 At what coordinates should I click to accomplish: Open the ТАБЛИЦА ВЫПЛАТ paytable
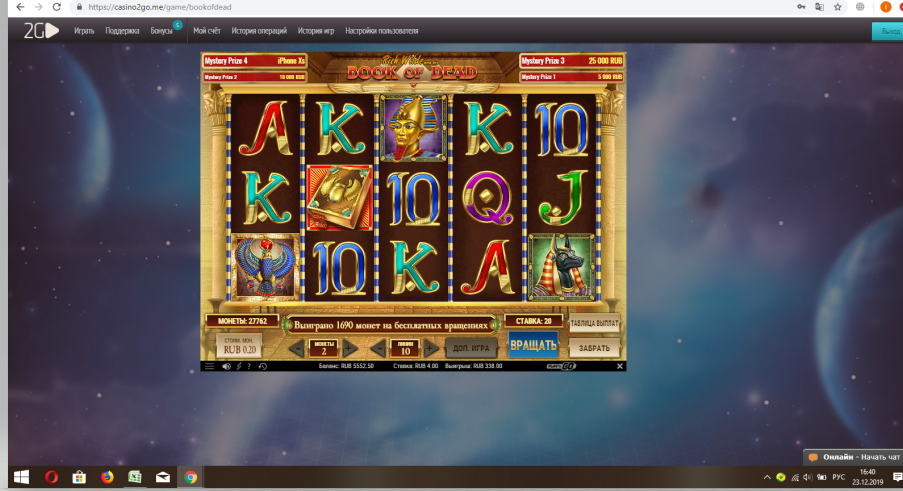(x=594, y=323)
